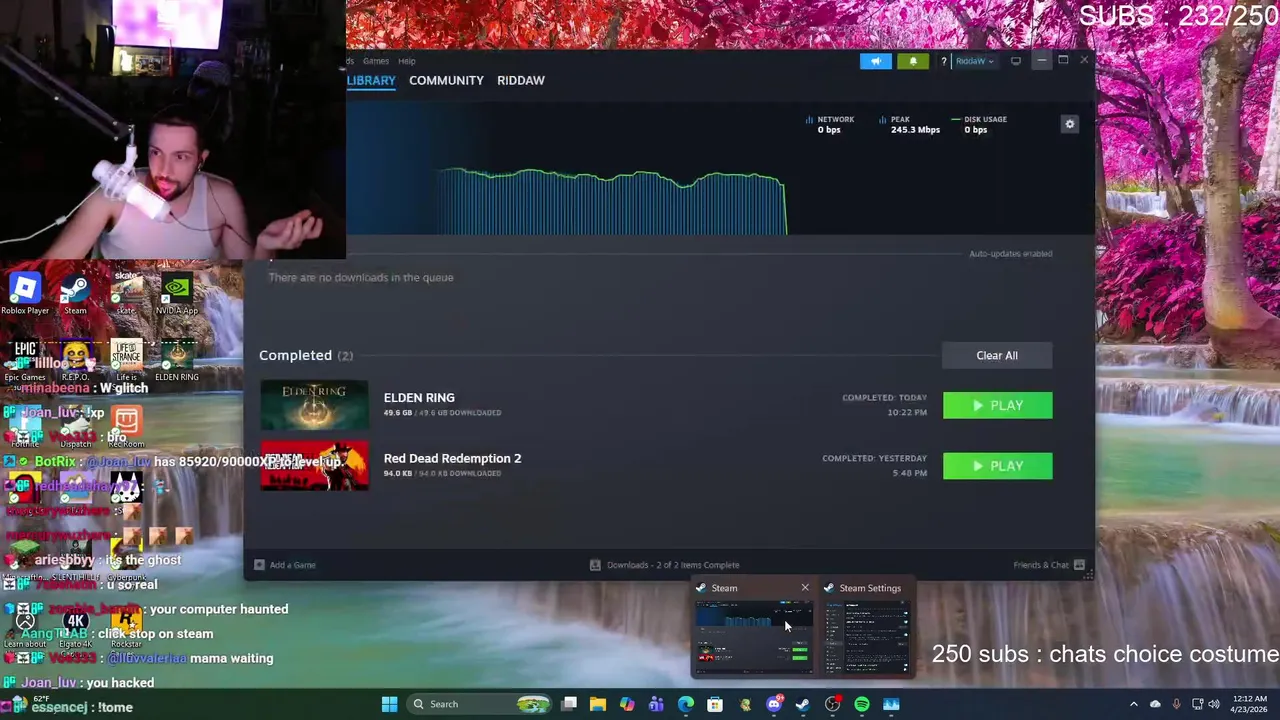
Task: Open Rockstar launcher desktop icon
Action: (x=126, y=627)
